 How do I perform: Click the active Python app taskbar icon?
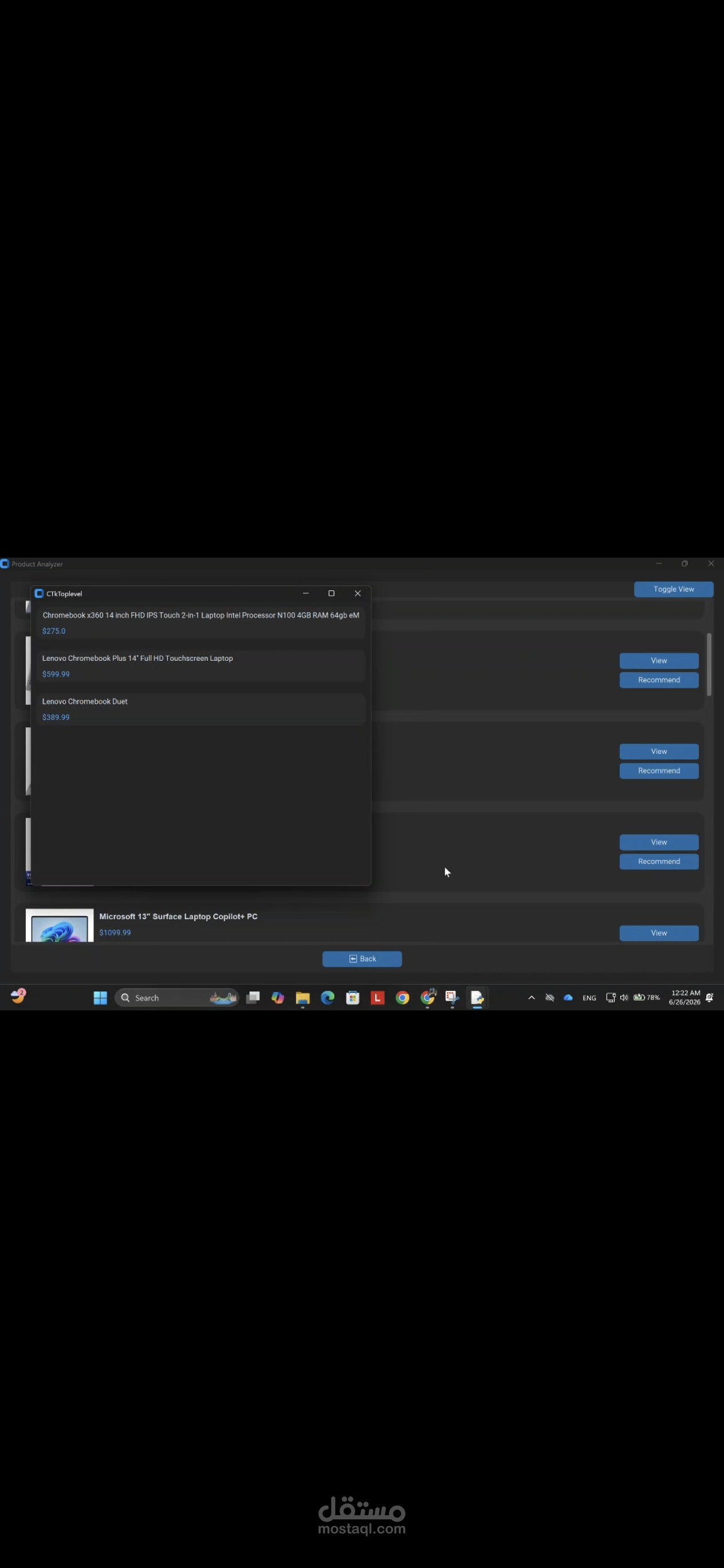click(x=477, y=998)
